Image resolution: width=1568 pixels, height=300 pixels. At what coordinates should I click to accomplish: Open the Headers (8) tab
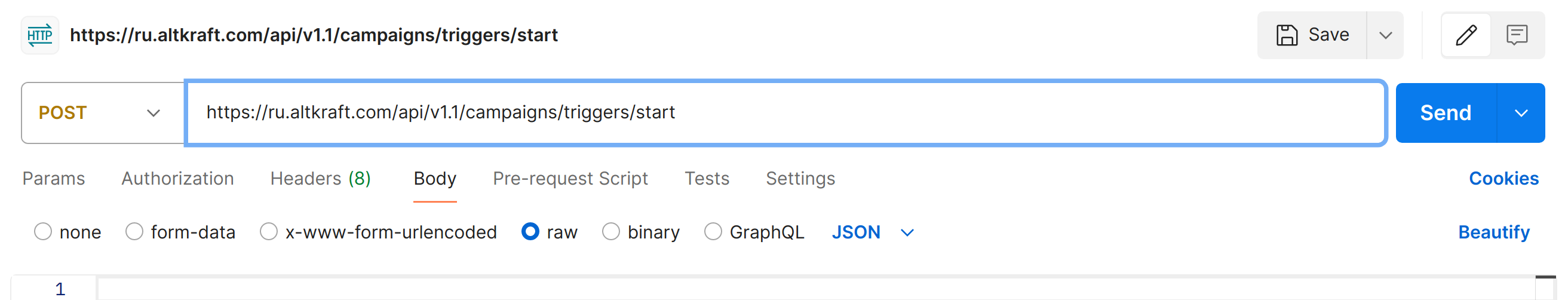click(x=320, y=179)
